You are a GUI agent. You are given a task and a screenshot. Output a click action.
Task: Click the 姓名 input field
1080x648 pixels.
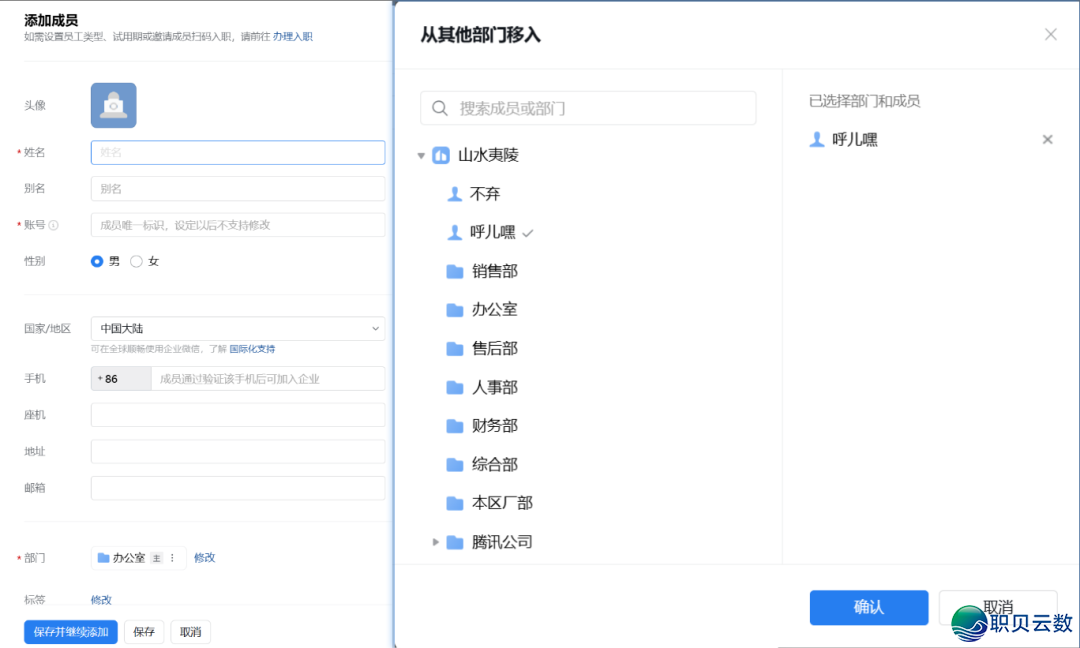[x=237, y=152]
